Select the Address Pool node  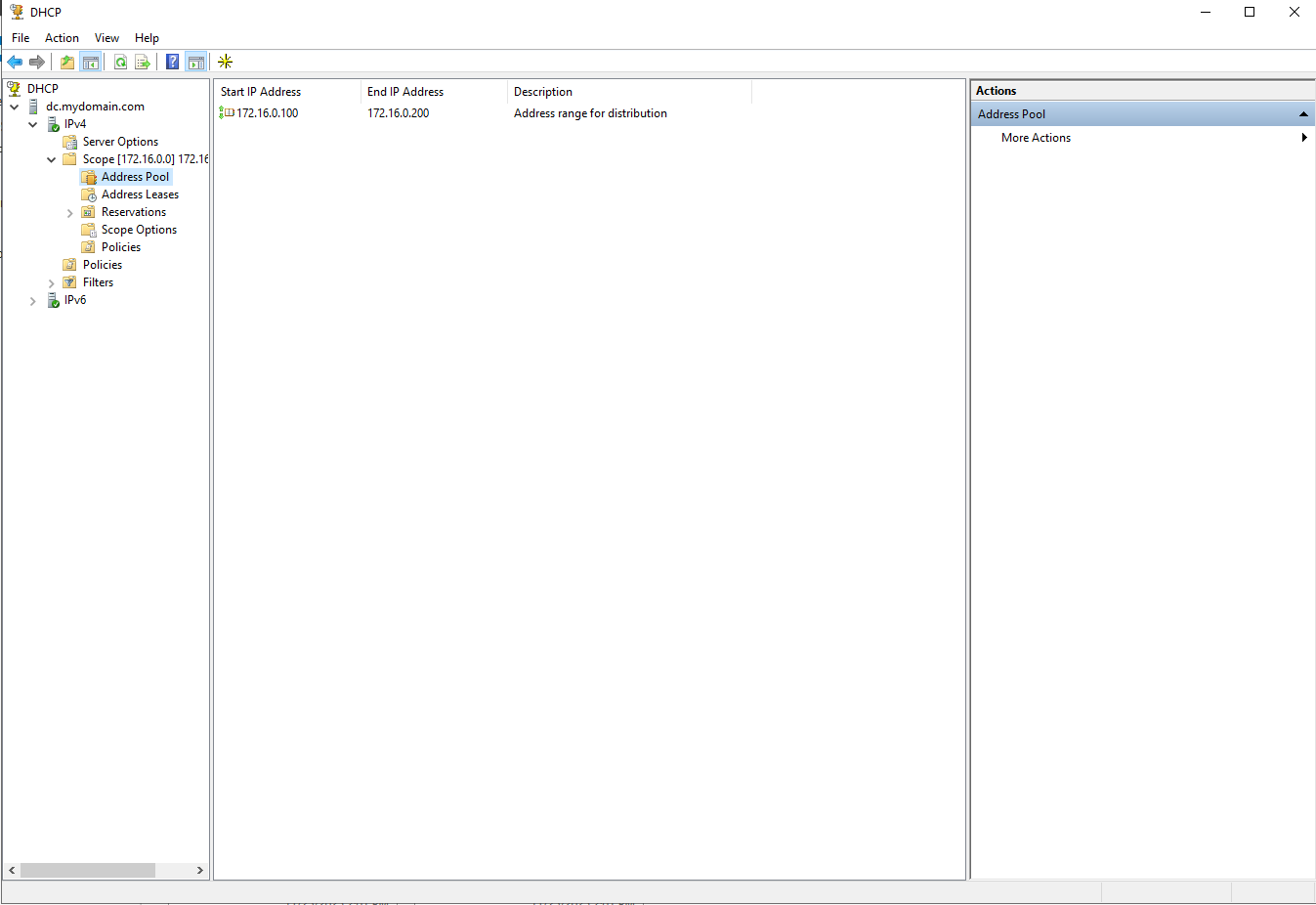click(x=134, y=176)
